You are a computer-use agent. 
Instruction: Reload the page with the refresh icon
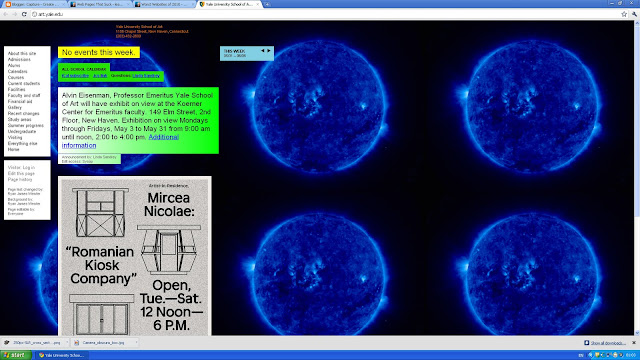[x=24, y=14]
